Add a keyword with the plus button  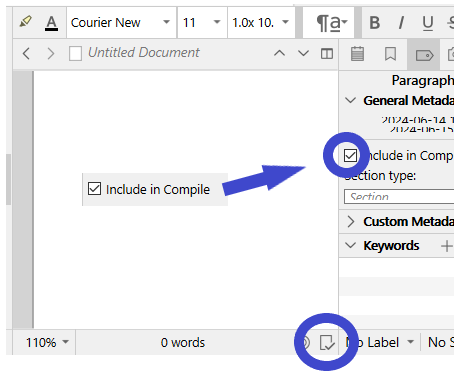[447, 246]
